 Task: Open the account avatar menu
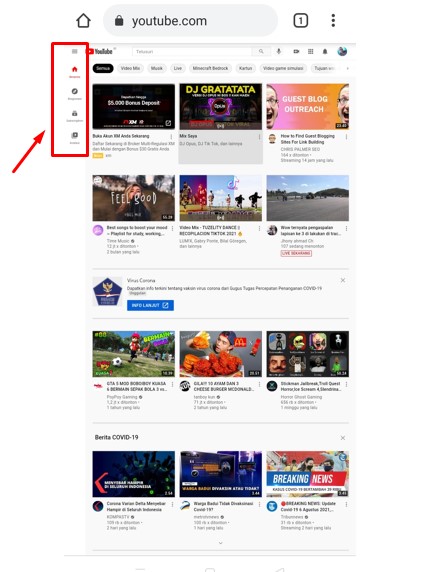(342, 51)
